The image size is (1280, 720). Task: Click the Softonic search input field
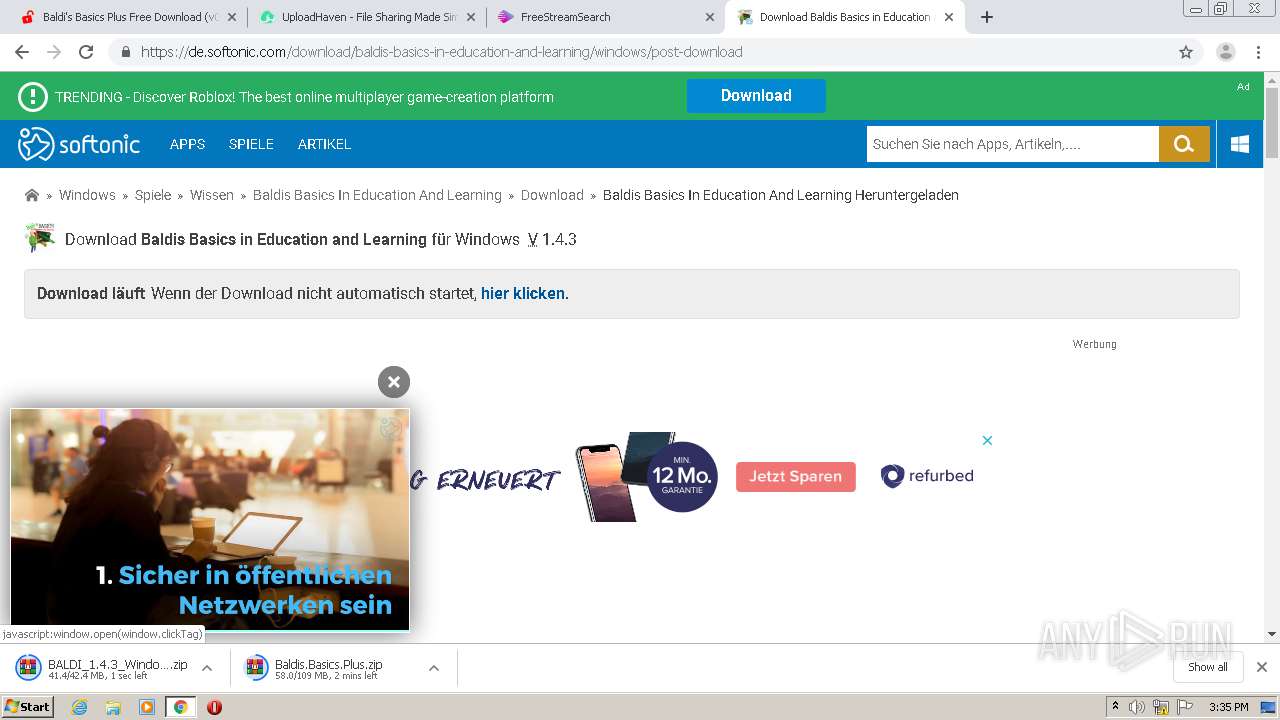pos(1012,144)
